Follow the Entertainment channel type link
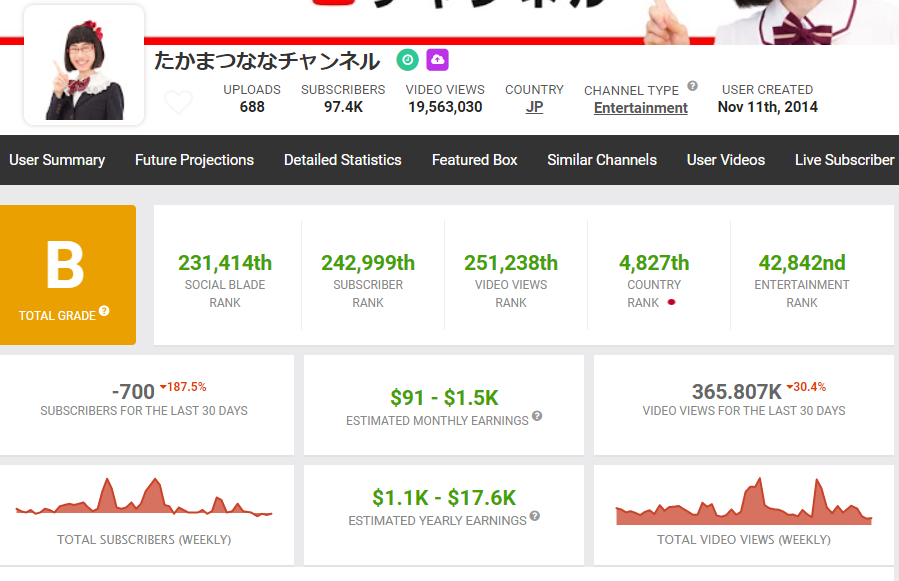899x581 pixels. (x=640, y=108)
